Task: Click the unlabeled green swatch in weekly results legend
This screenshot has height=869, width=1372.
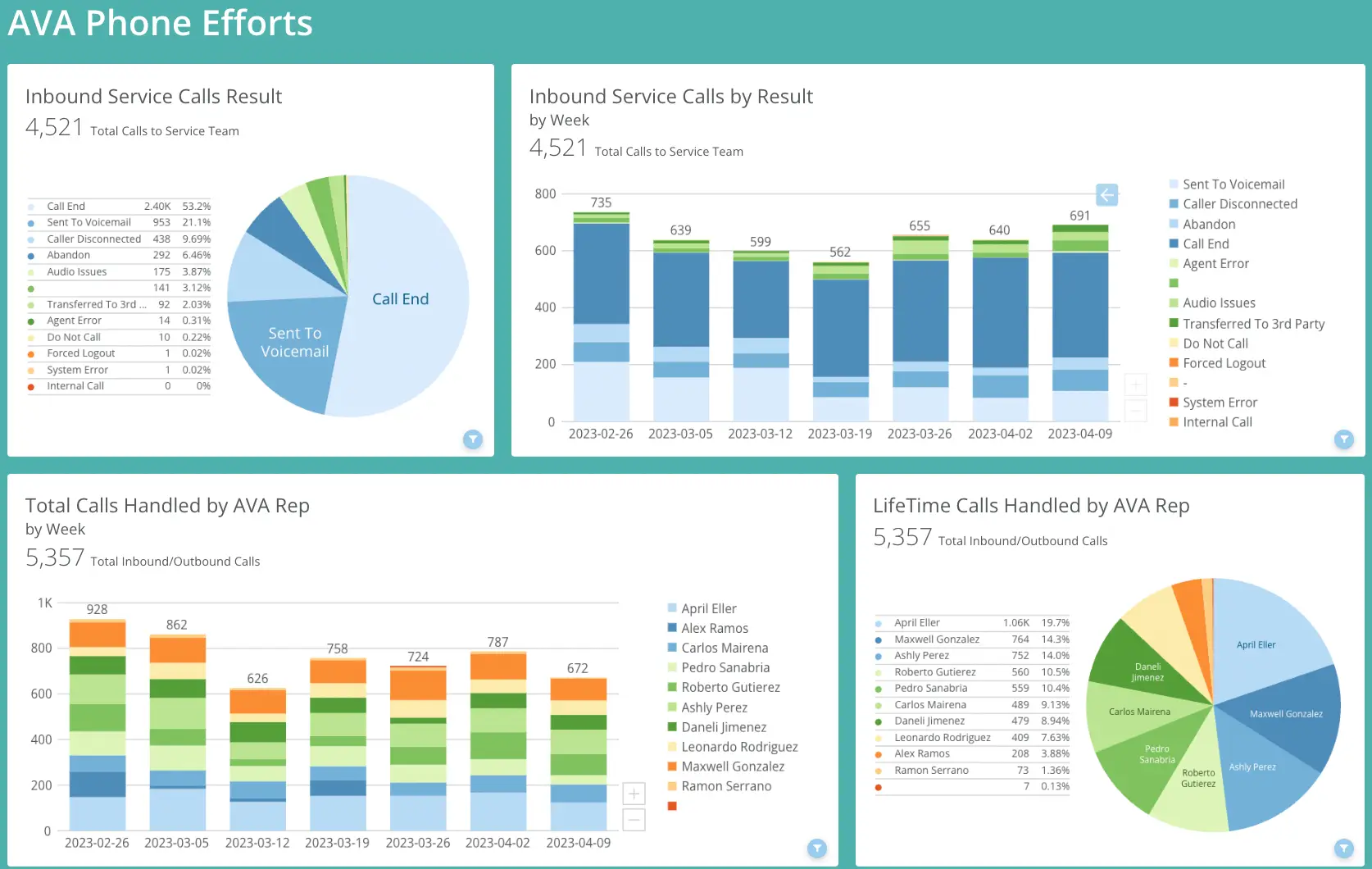Action: [1174, 283]
